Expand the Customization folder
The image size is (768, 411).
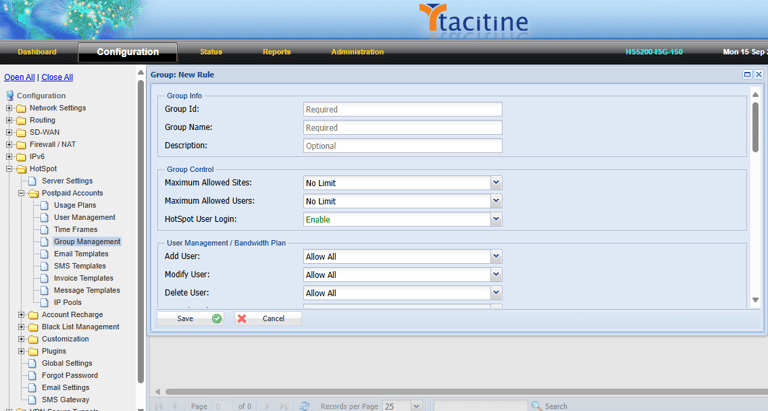pos(21,339)
